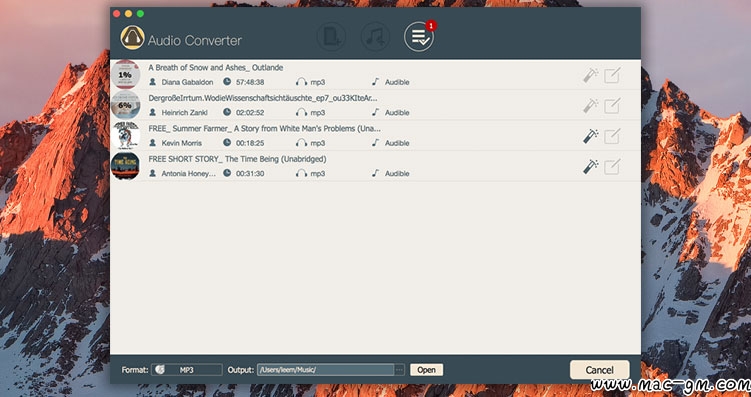Image resolution: width=751 pixels, height=397 pixels.
Task: Click author name Heinrich Zankl
Action: click(x=184, y=113)
